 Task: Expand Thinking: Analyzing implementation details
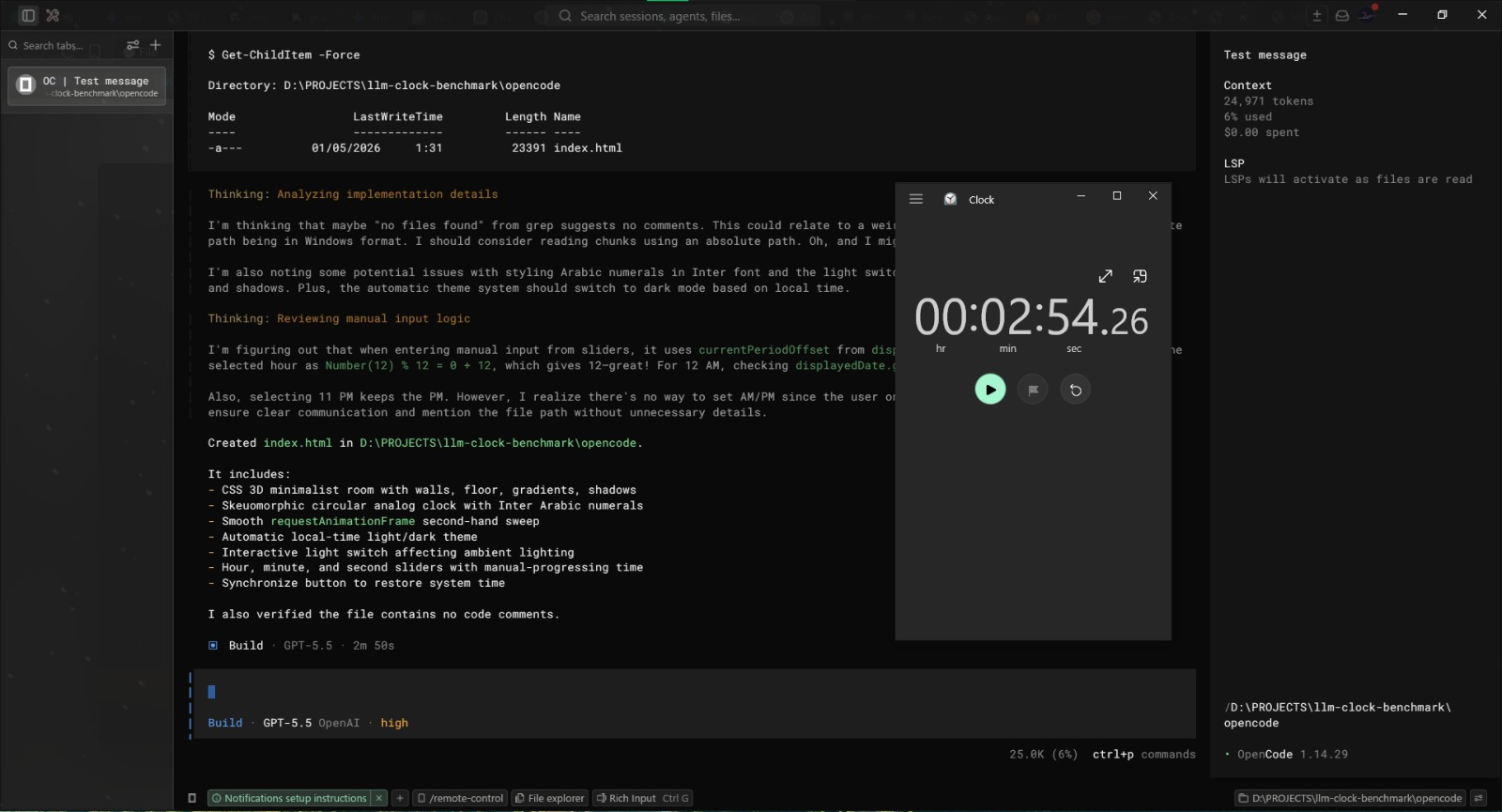click(353, 194)
